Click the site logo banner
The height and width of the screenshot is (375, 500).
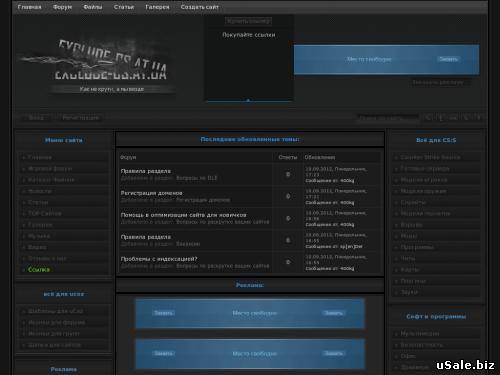(x=111, y=66)
